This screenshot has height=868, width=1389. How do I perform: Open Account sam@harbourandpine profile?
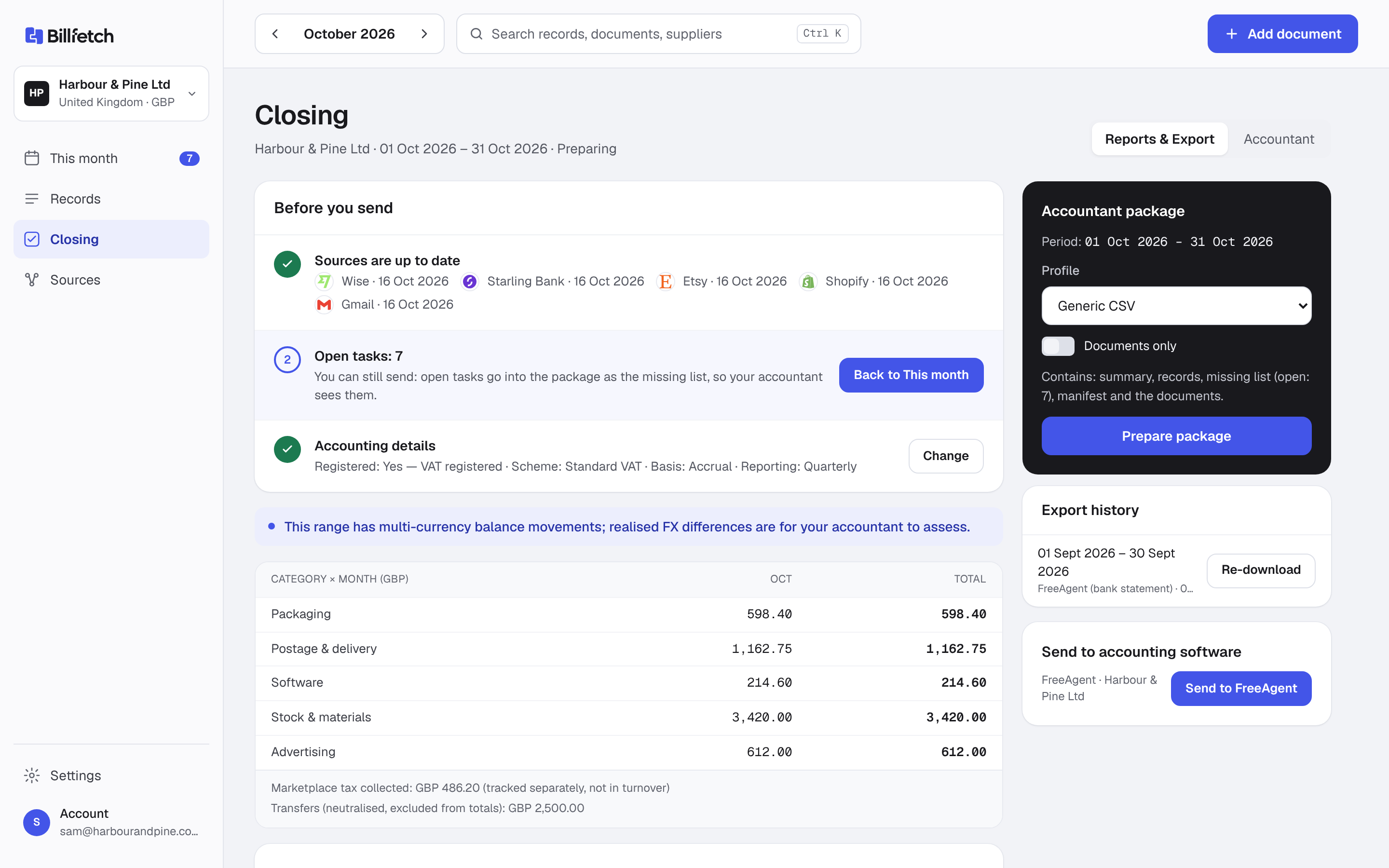click(111, 822)
